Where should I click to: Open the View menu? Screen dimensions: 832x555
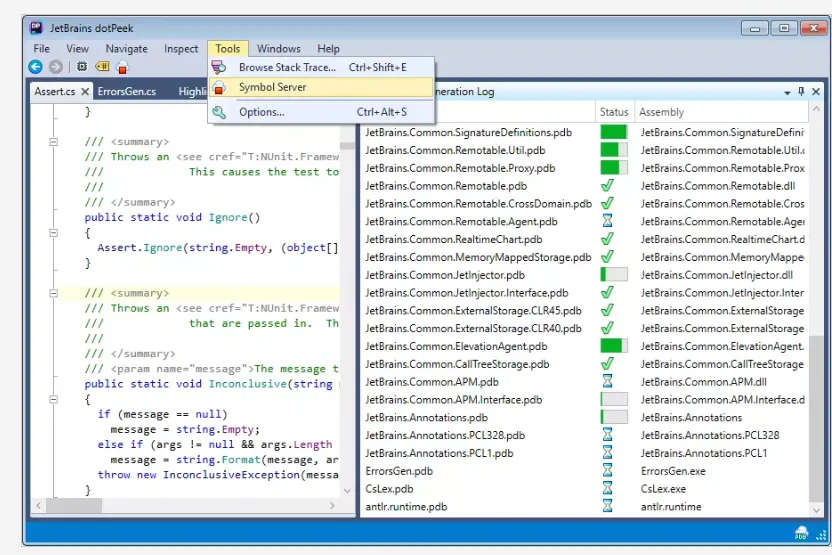pos(77,49)
